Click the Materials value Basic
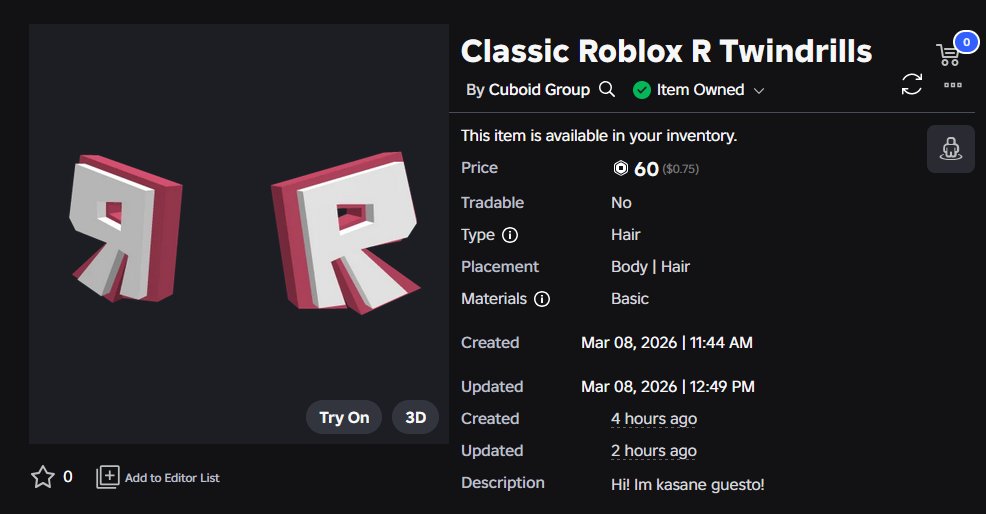Image resolution: width=986 pixels, height=514 pixels. point(629,299)
